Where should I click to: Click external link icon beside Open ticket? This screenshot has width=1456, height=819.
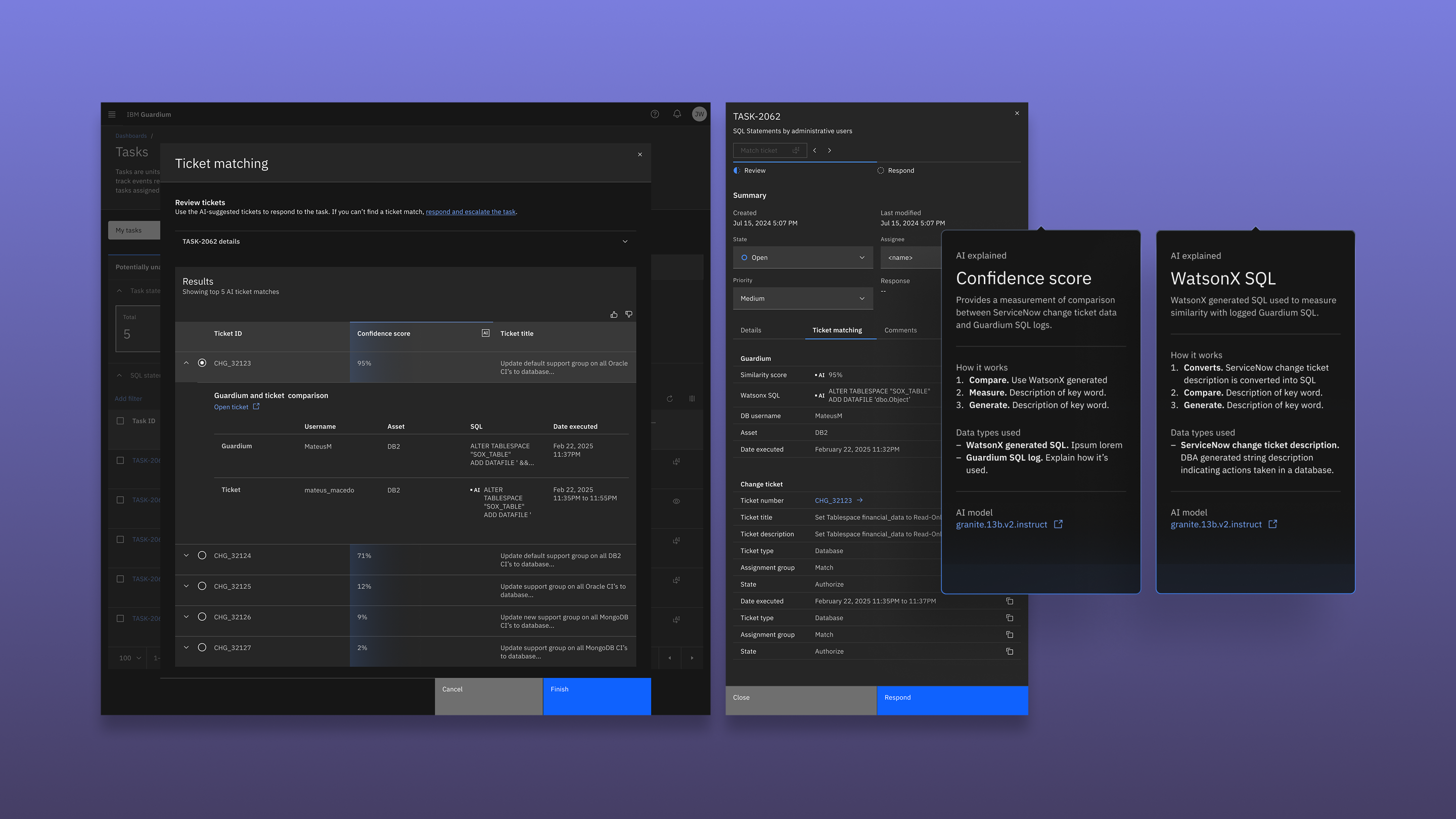[256, 406]
